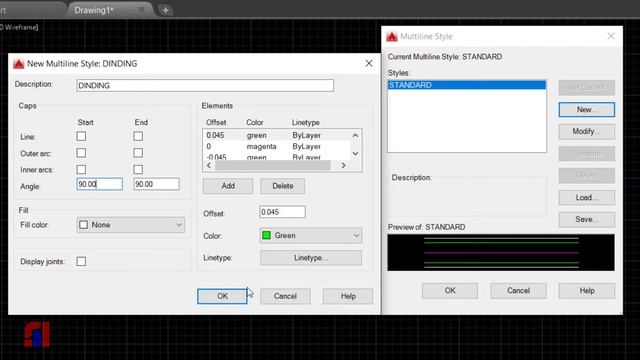Click the None swatch in Fill color
The height and width of the screenshot is (360, 640).
coord(83,225)
